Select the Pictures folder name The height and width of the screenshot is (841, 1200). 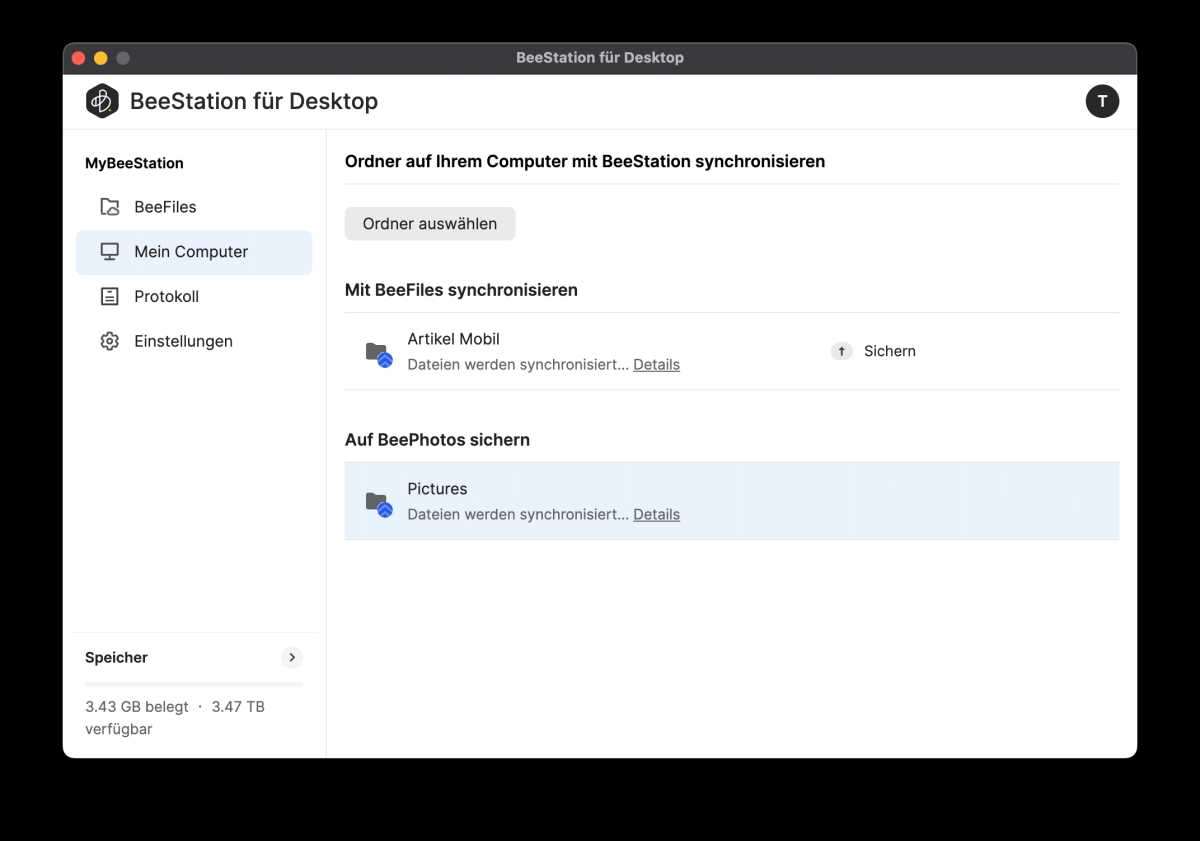coord(437,489)
